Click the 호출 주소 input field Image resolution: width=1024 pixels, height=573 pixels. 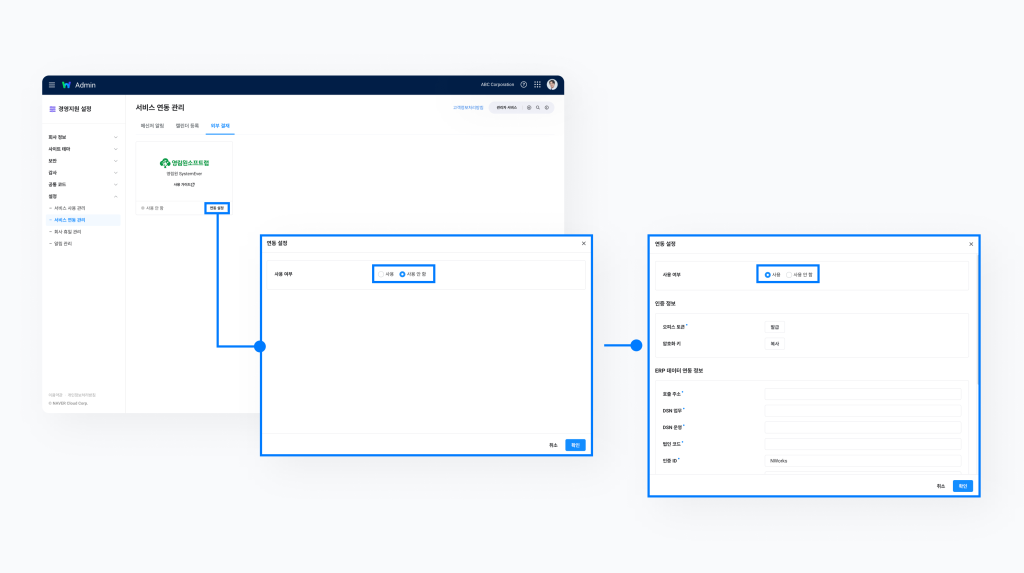pyautogui.click(x=862, y=394)
